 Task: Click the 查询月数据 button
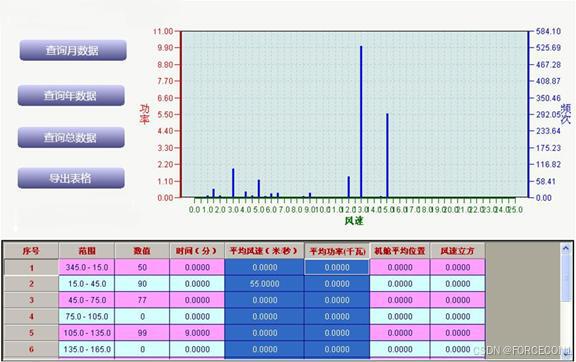(x=73, y=50)
